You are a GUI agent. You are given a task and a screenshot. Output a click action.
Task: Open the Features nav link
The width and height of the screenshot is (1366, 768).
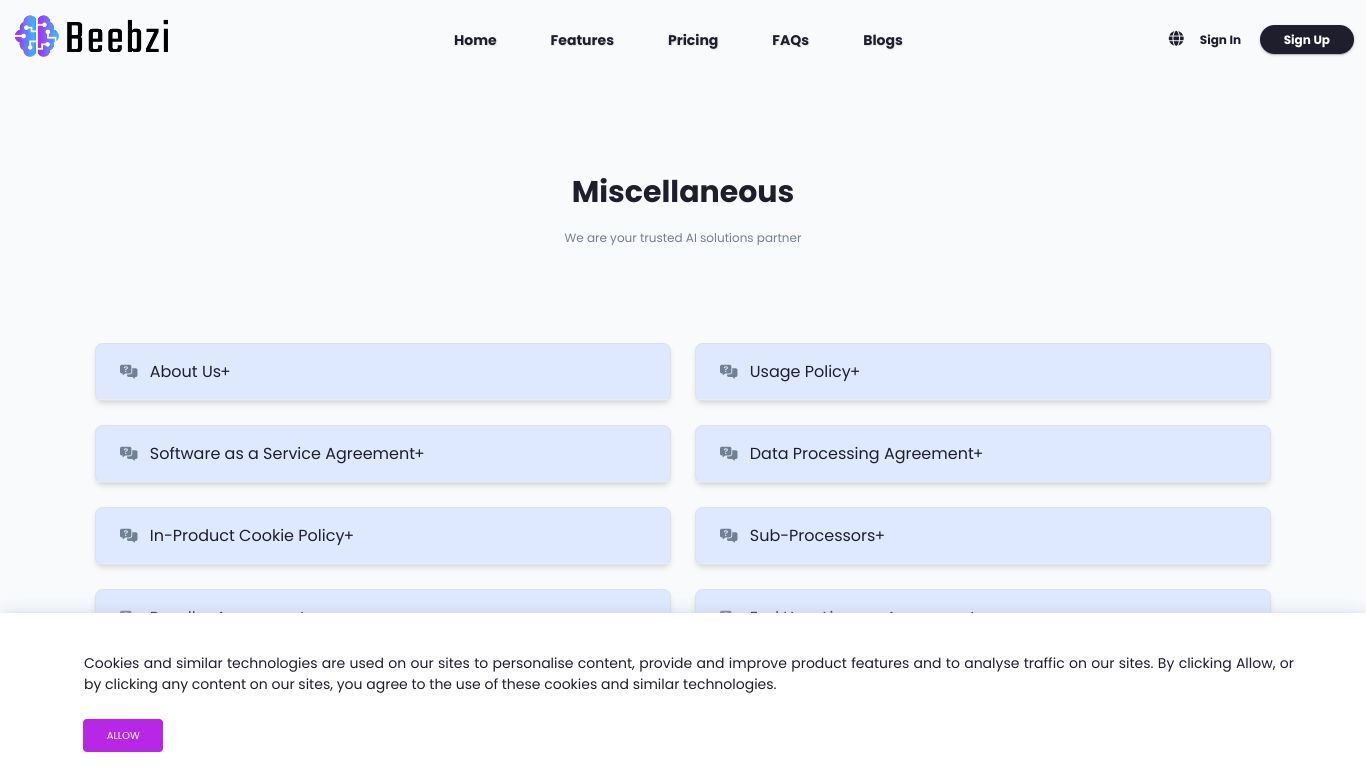582,40
